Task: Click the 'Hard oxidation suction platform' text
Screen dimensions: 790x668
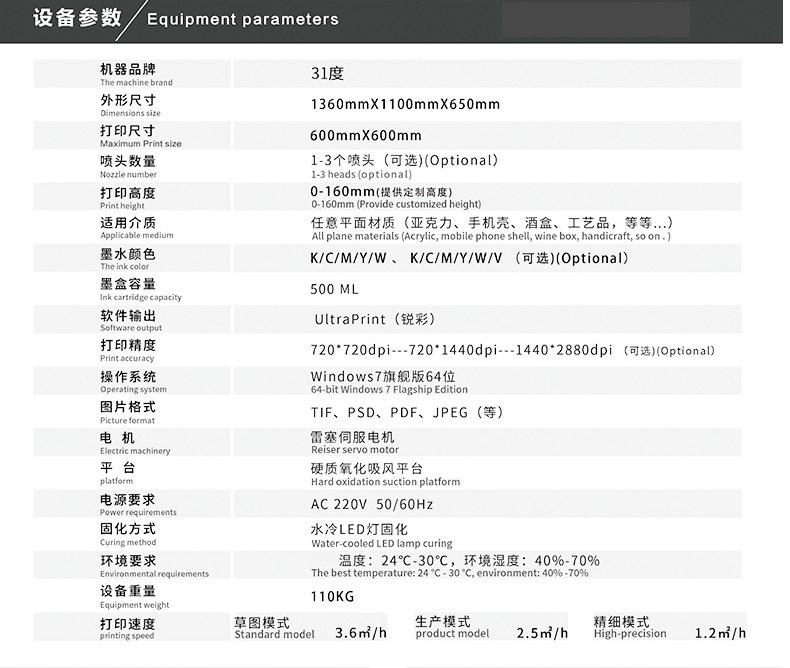Action: (385, 481)
